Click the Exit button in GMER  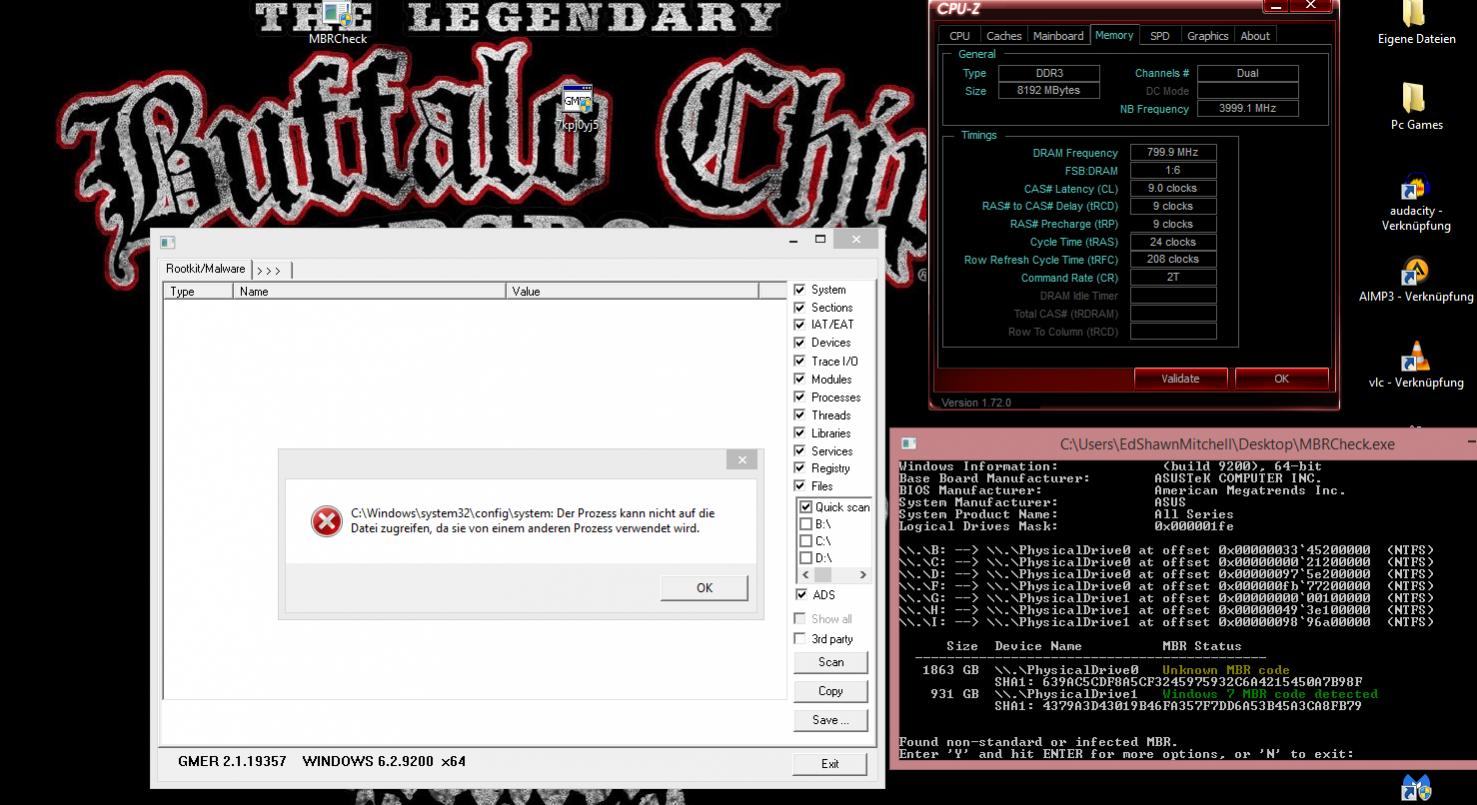[830, 764]
